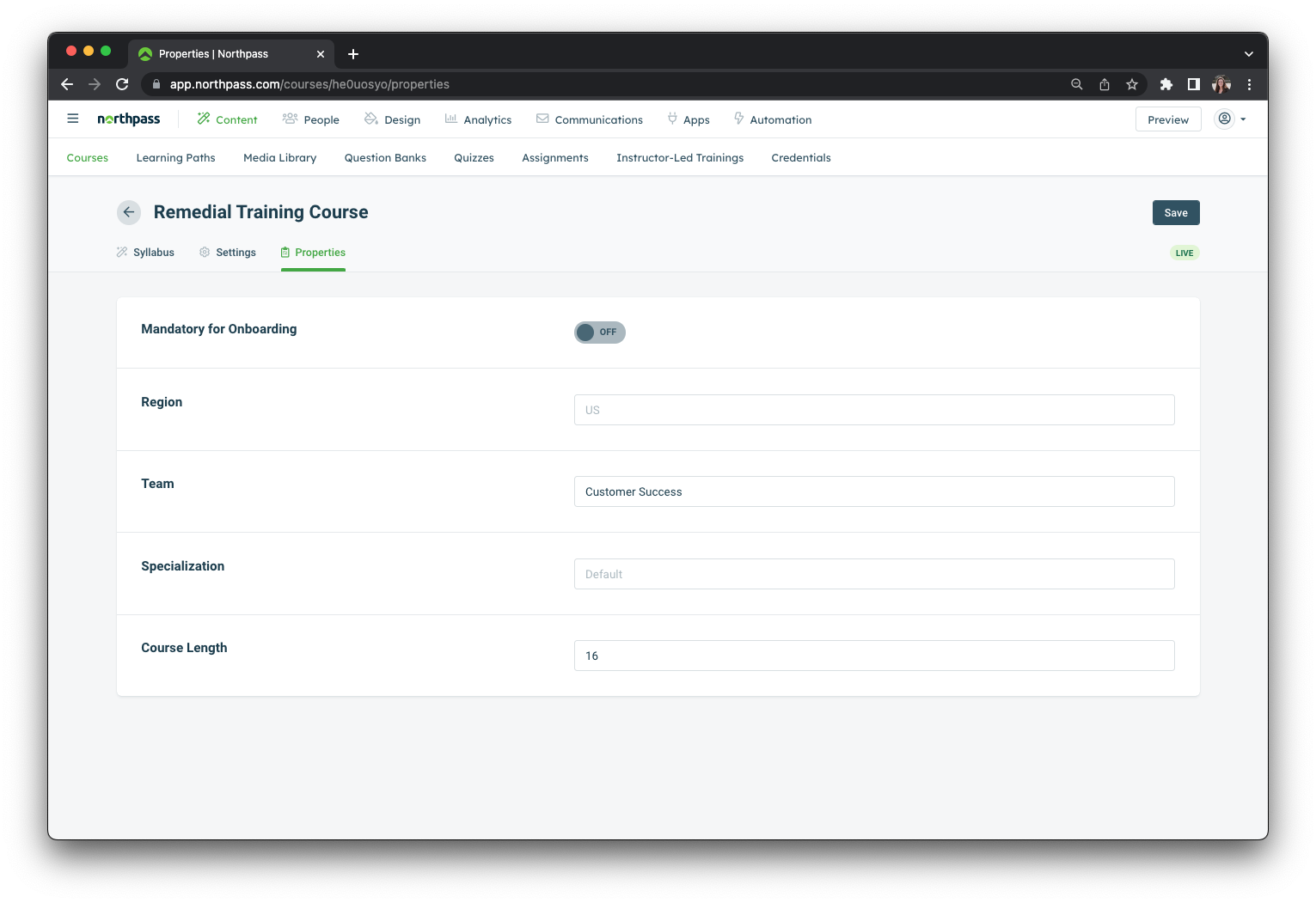Viewport: 1316px width, 903px height.
Task: Open the account profile dropdown
Action: [1230, 119]
